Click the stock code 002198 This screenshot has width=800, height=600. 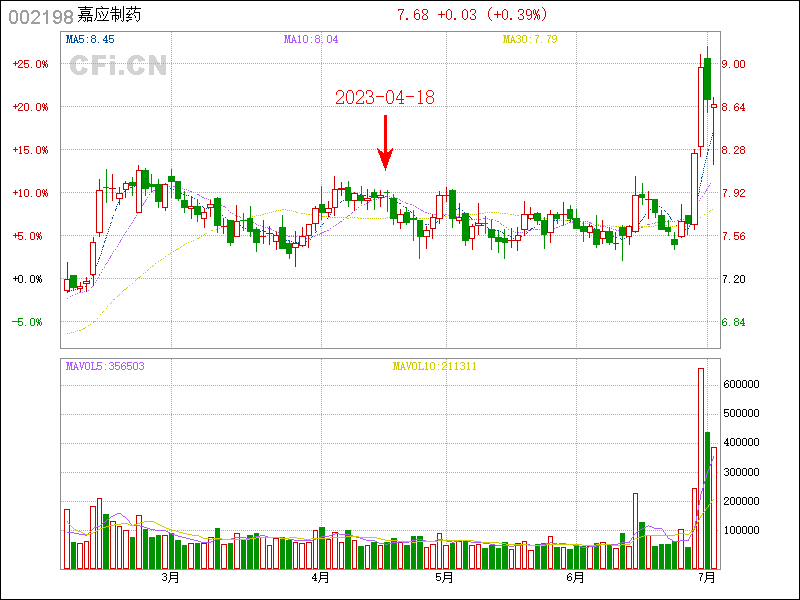click(41, 17)
